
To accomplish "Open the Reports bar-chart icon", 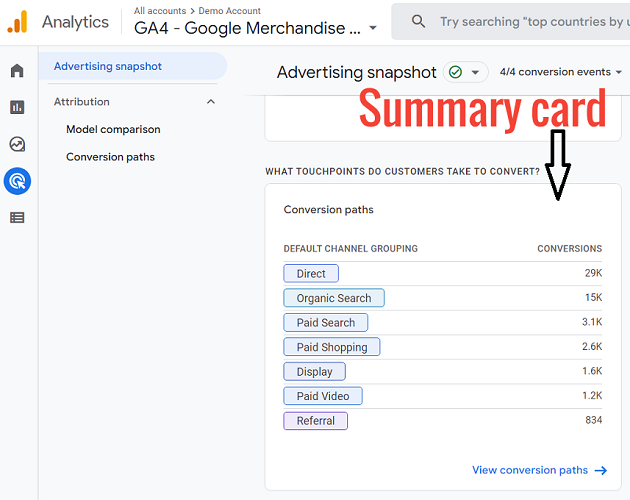I will tap(17, 107).
